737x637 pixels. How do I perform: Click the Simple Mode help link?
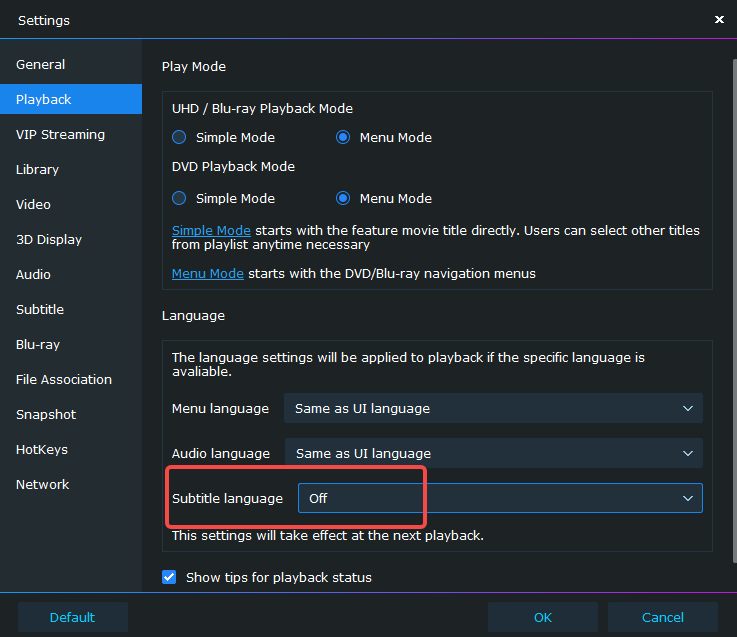pos(211,231)
